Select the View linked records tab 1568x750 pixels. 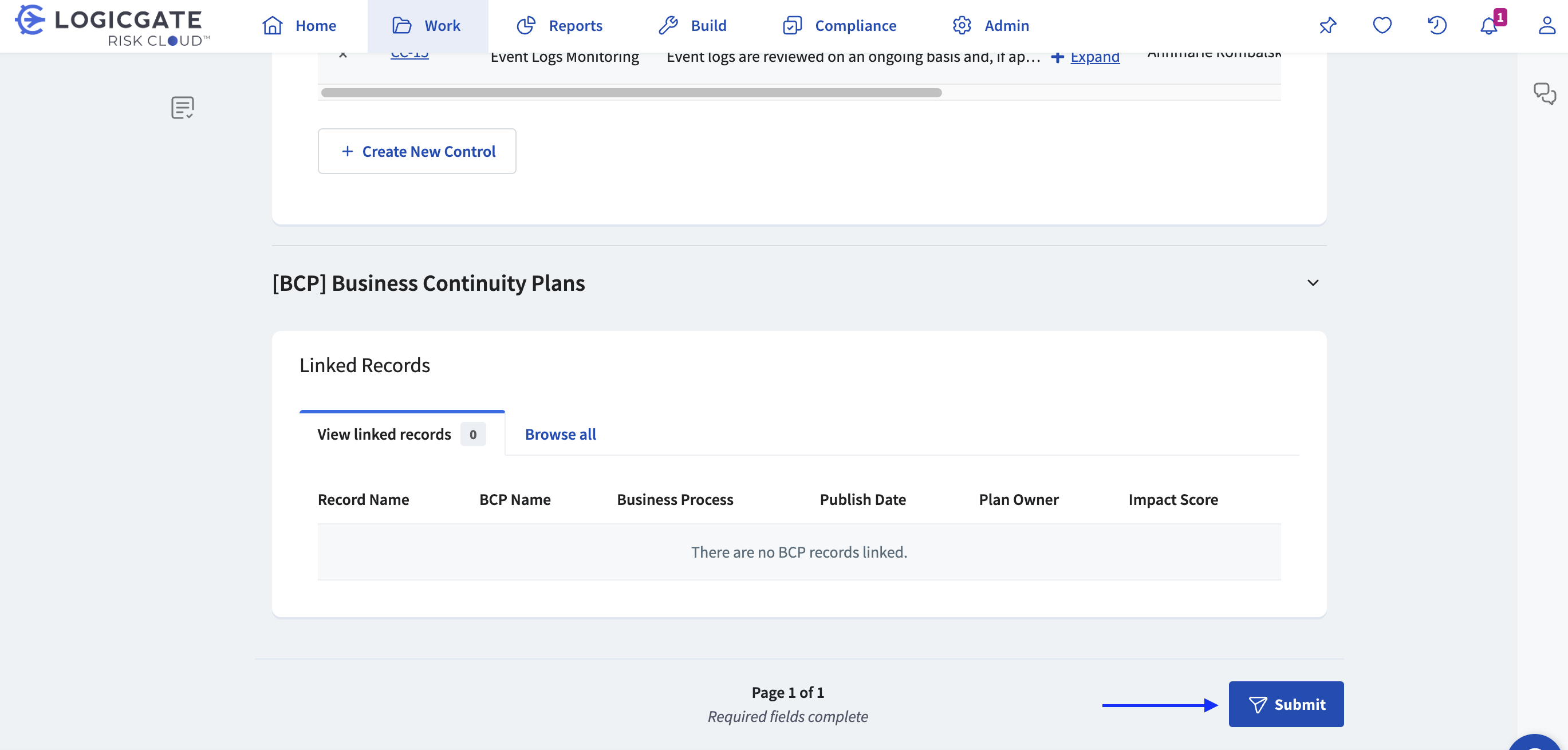tap(402, 434)
